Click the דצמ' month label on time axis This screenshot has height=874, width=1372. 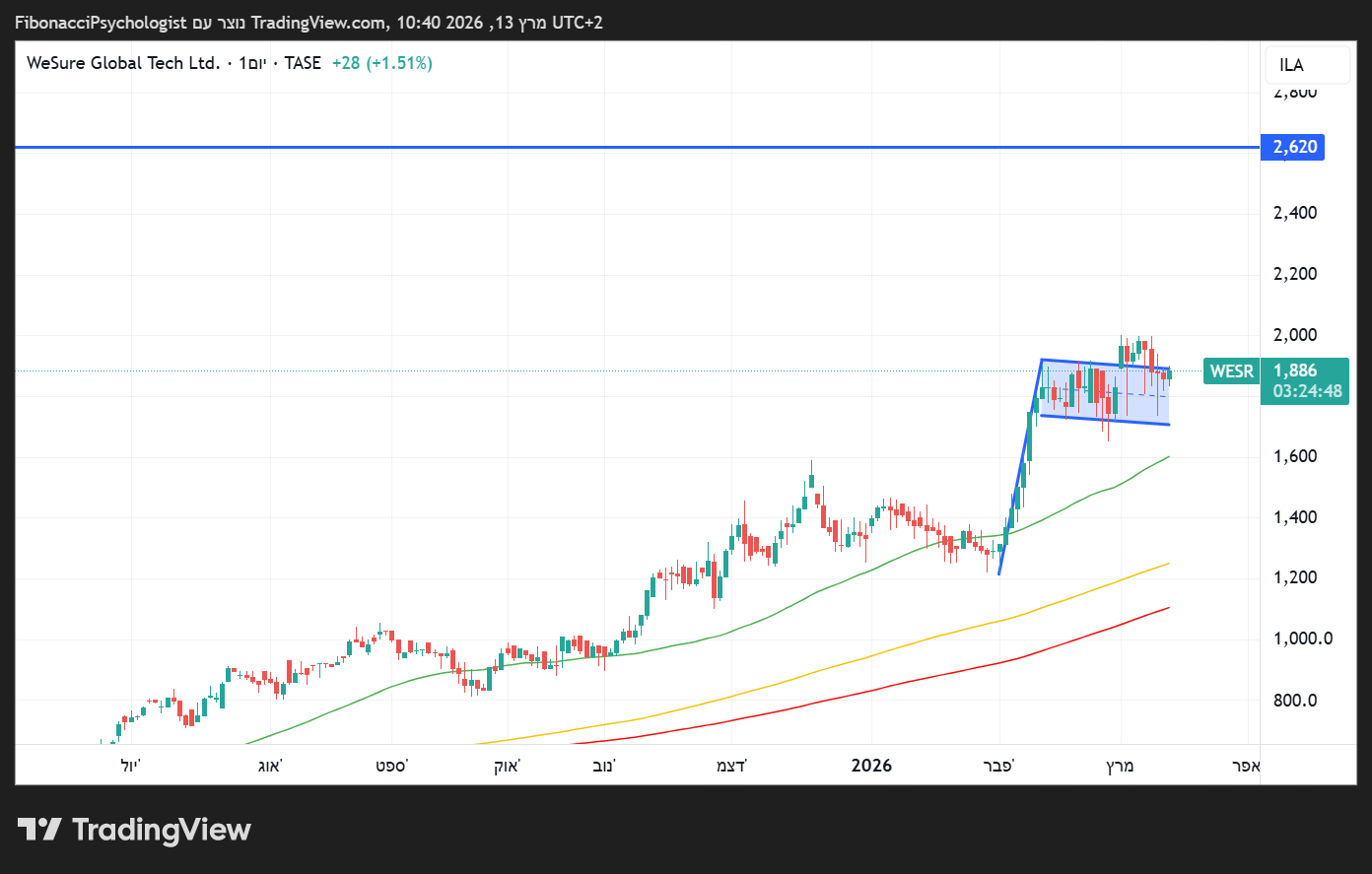(731, 766)
